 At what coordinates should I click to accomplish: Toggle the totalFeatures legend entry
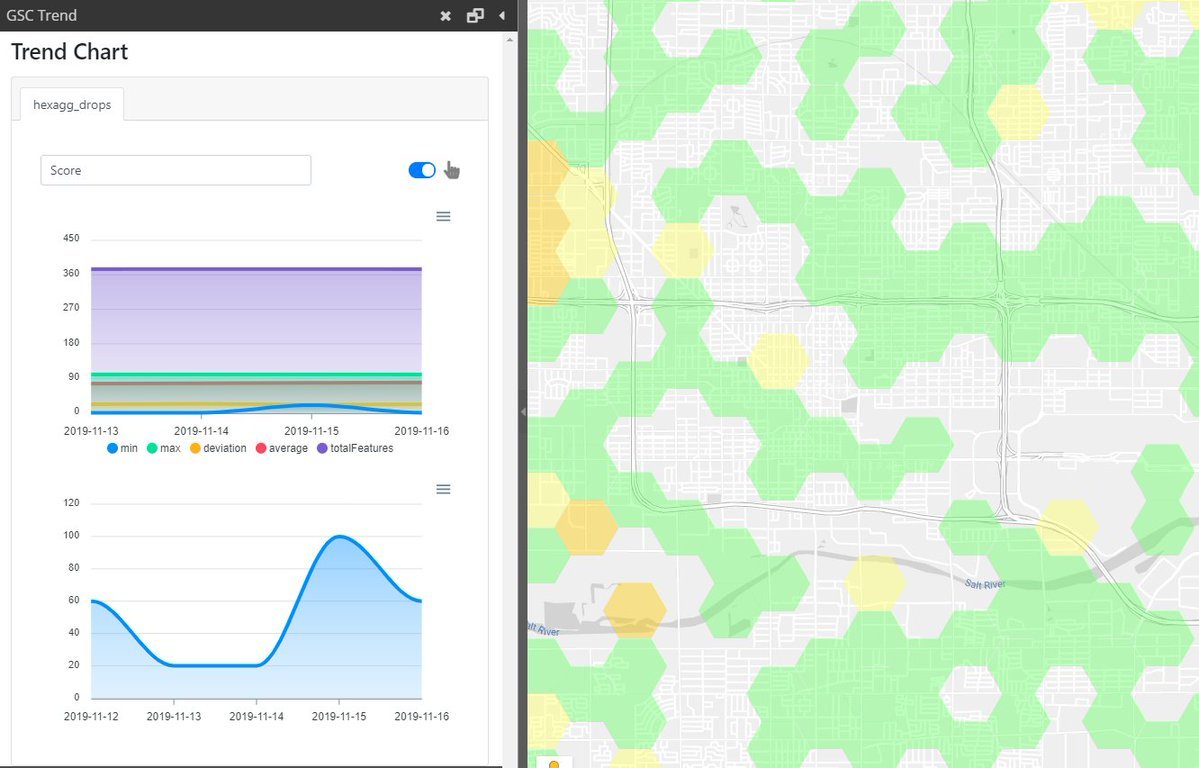355,448
